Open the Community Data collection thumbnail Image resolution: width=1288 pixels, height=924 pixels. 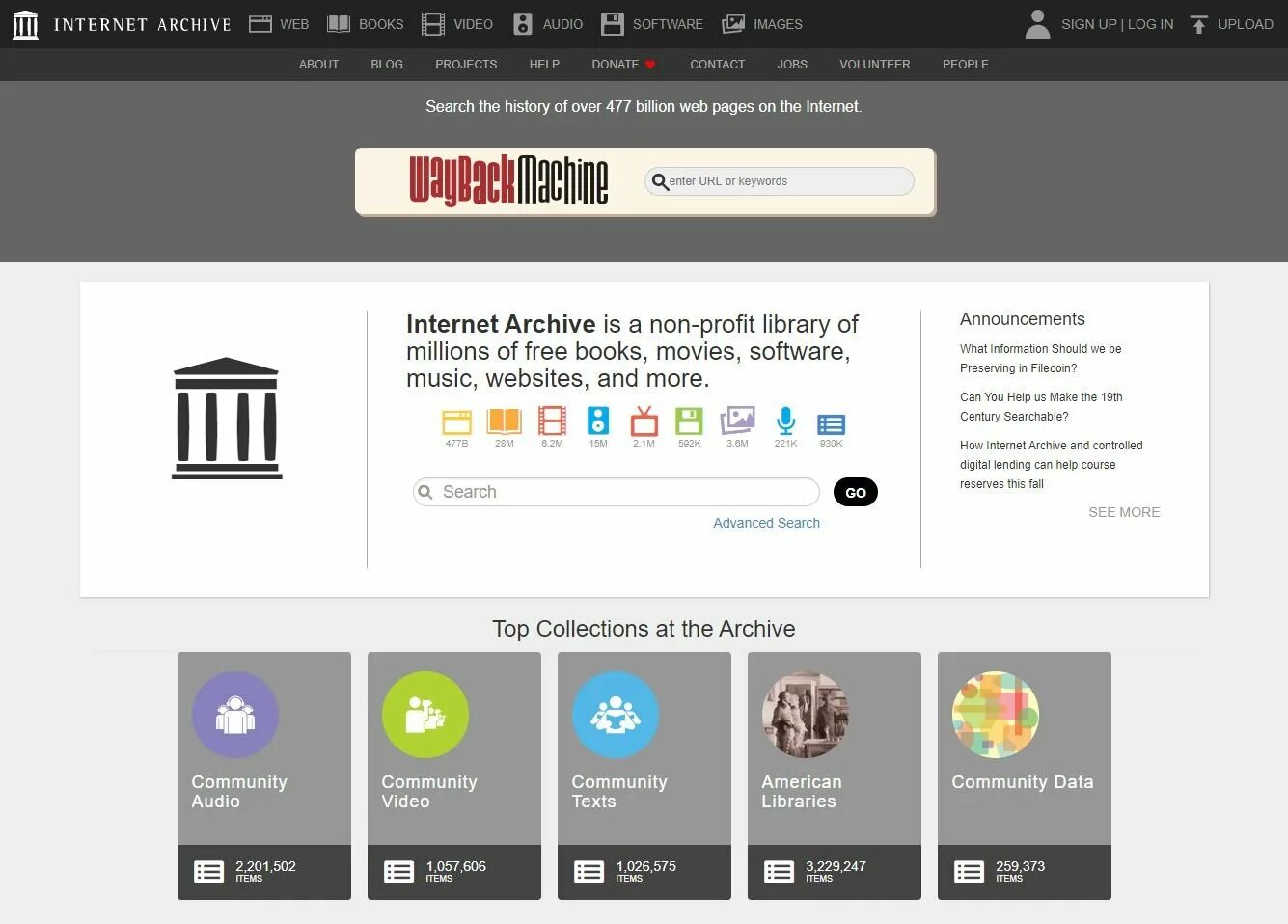pos(996,715)
